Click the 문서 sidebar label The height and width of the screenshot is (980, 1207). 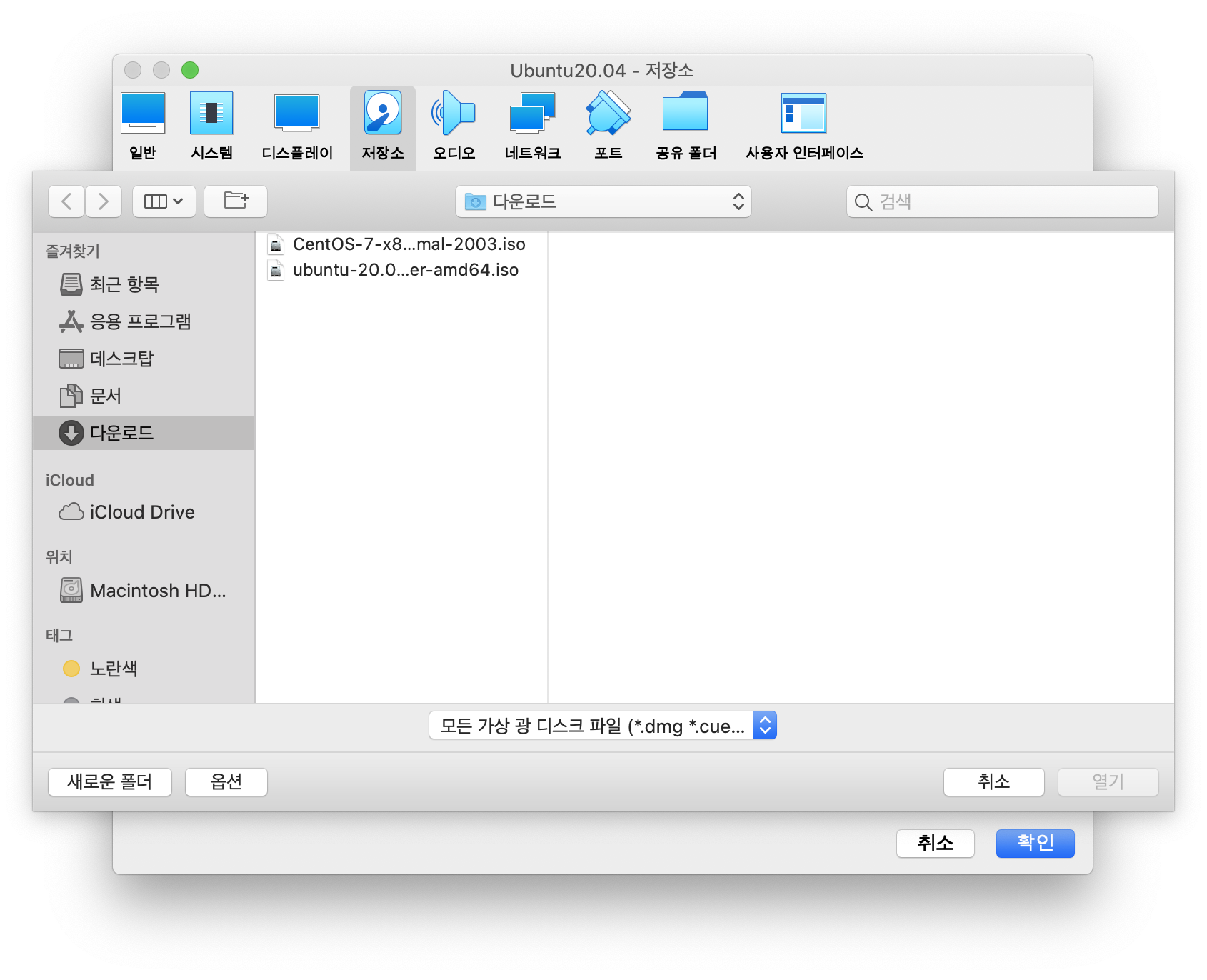(x=106, y=396)
